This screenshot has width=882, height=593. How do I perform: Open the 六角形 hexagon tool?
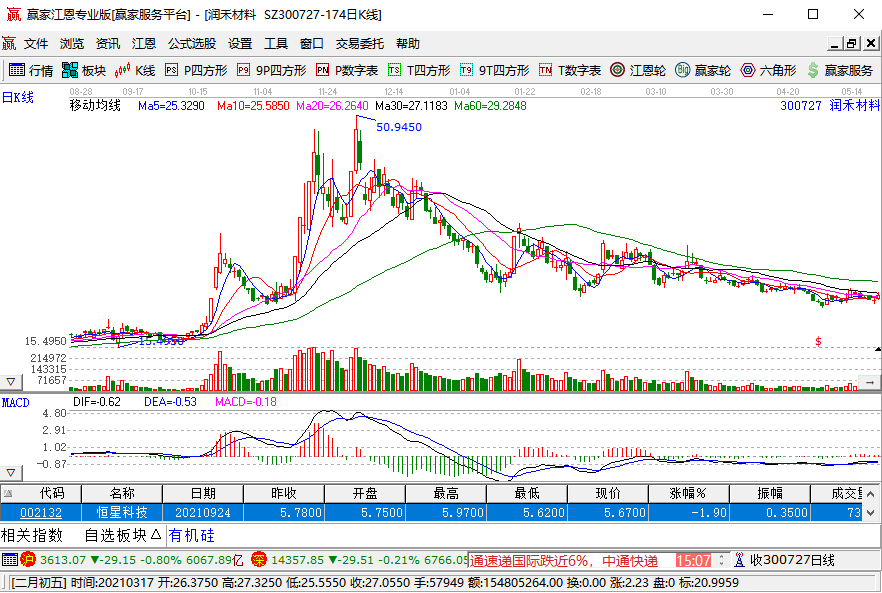click(x=768, y=70)
